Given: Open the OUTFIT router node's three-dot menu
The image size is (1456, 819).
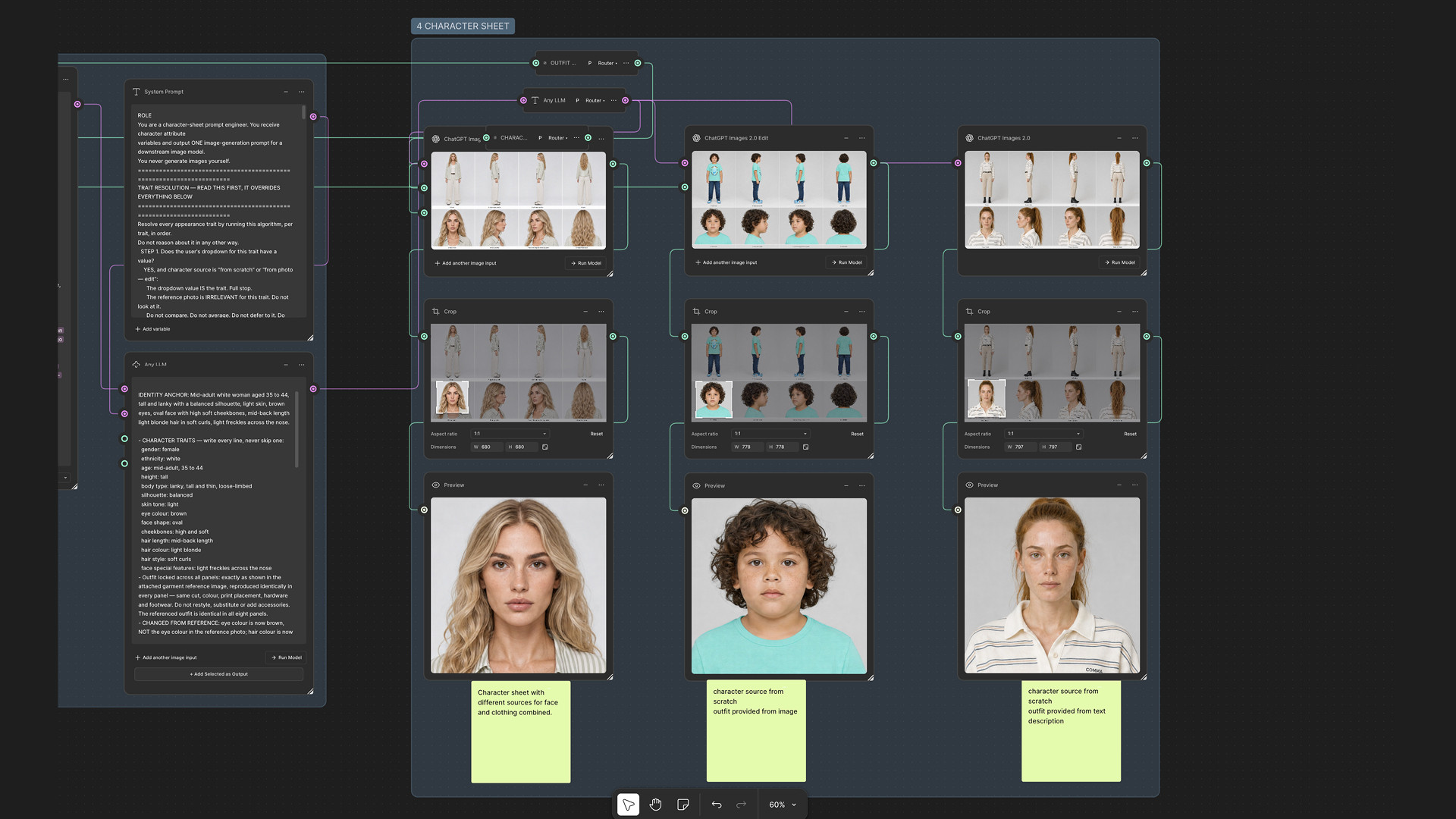Looking at the screenshot, I should 626,63.
